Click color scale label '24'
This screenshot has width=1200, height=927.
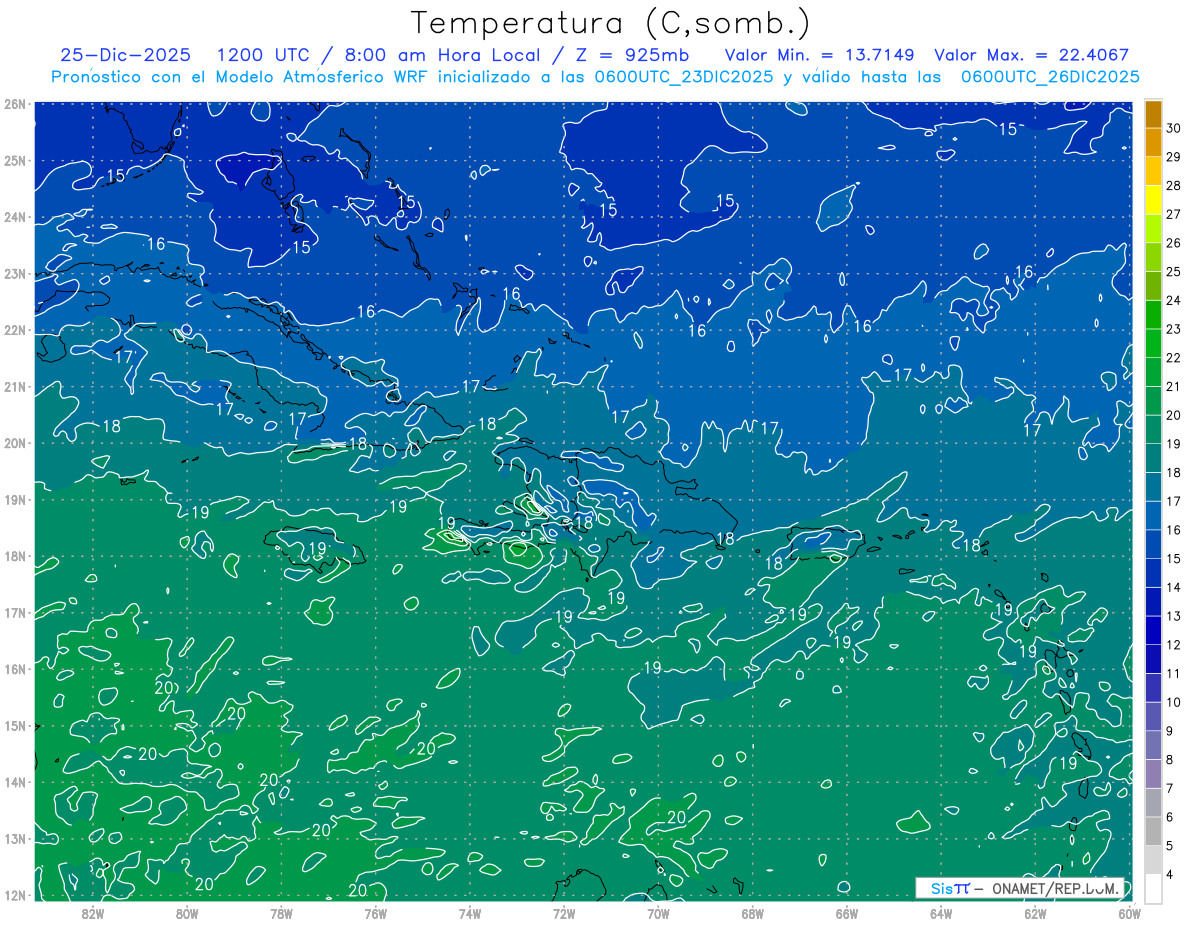pos(1174,300)
